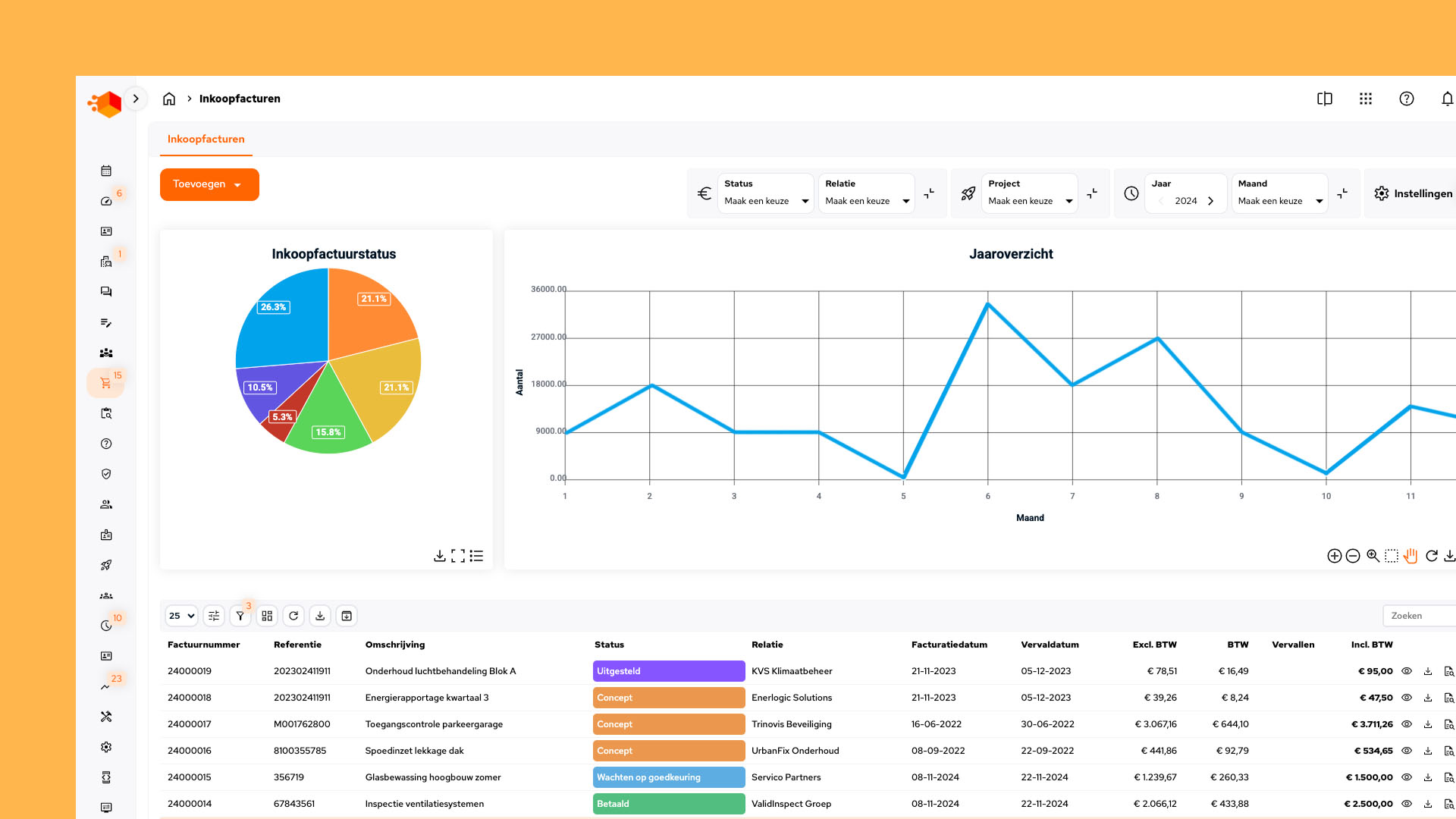Toggle the pie chart legend list
1456x819 pixels.
[x=476, y=556]
